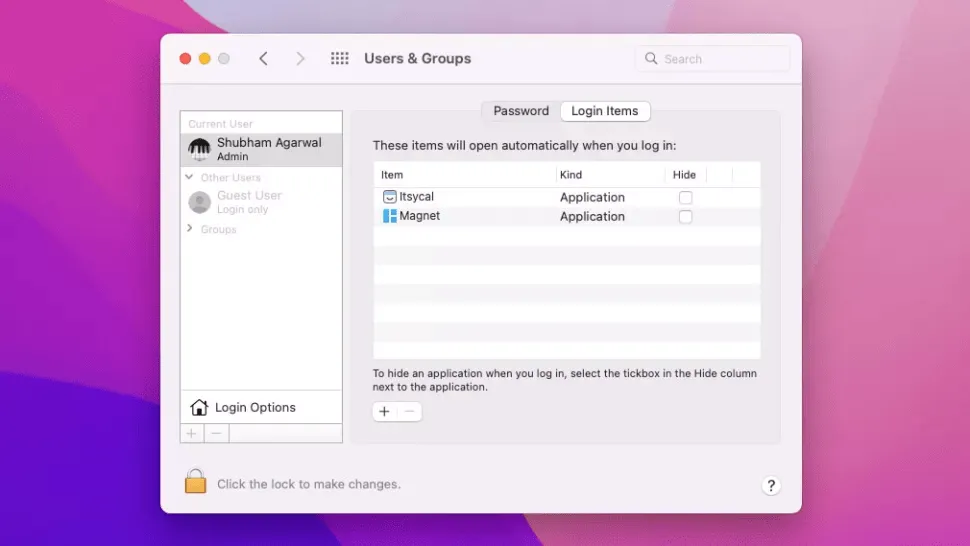
Task: Collapse the Other Users section
Action: pos(189,177)
